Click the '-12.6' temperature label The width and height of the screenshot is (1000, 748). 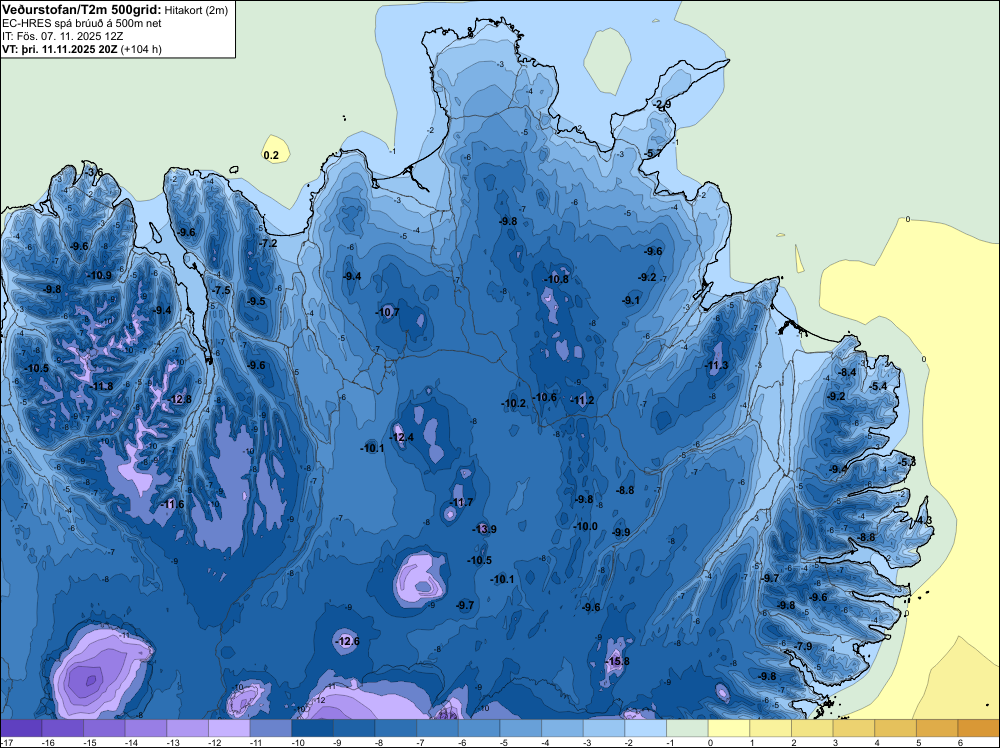click(x=347, y=641)
